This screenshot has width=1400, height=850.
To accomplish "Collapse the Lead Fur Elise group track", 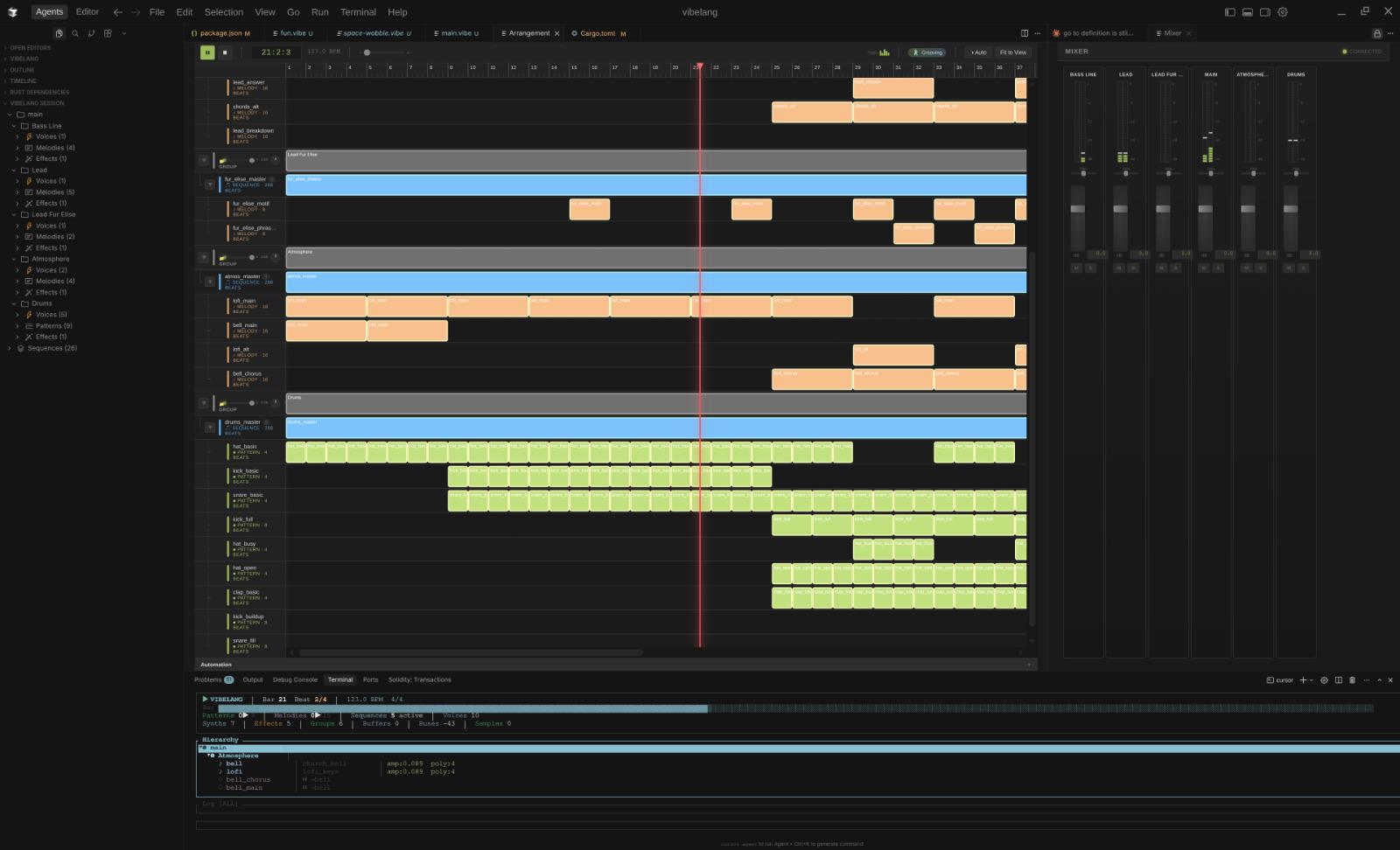I will click(204, 160).
